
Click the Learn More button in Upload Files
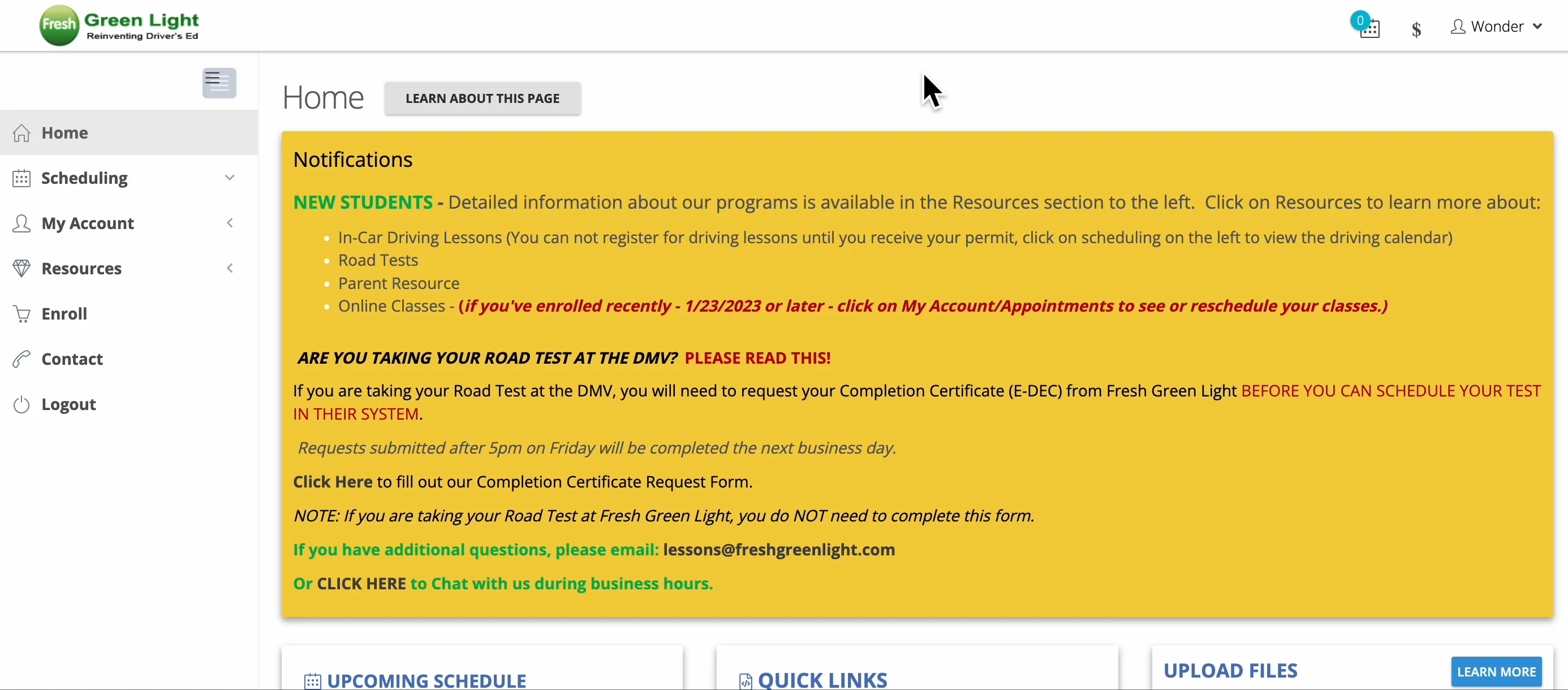click(1496, 672)
